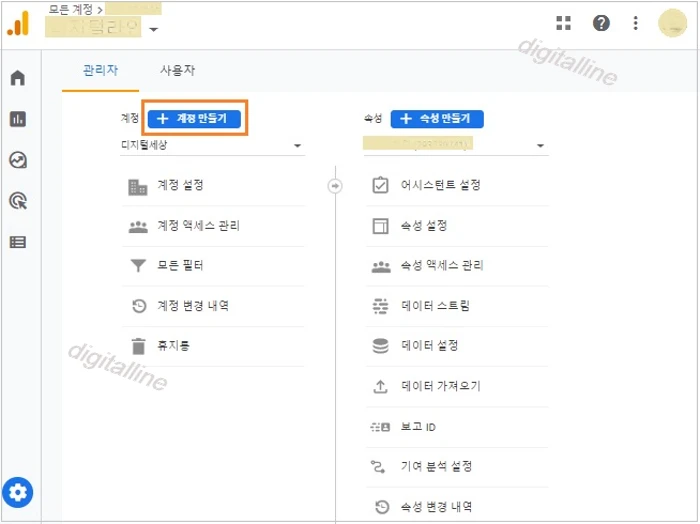The height and width of the screenshot is (524, 700).
Task: Open 계정 변경 내역 text link
Action: [193, 306]
